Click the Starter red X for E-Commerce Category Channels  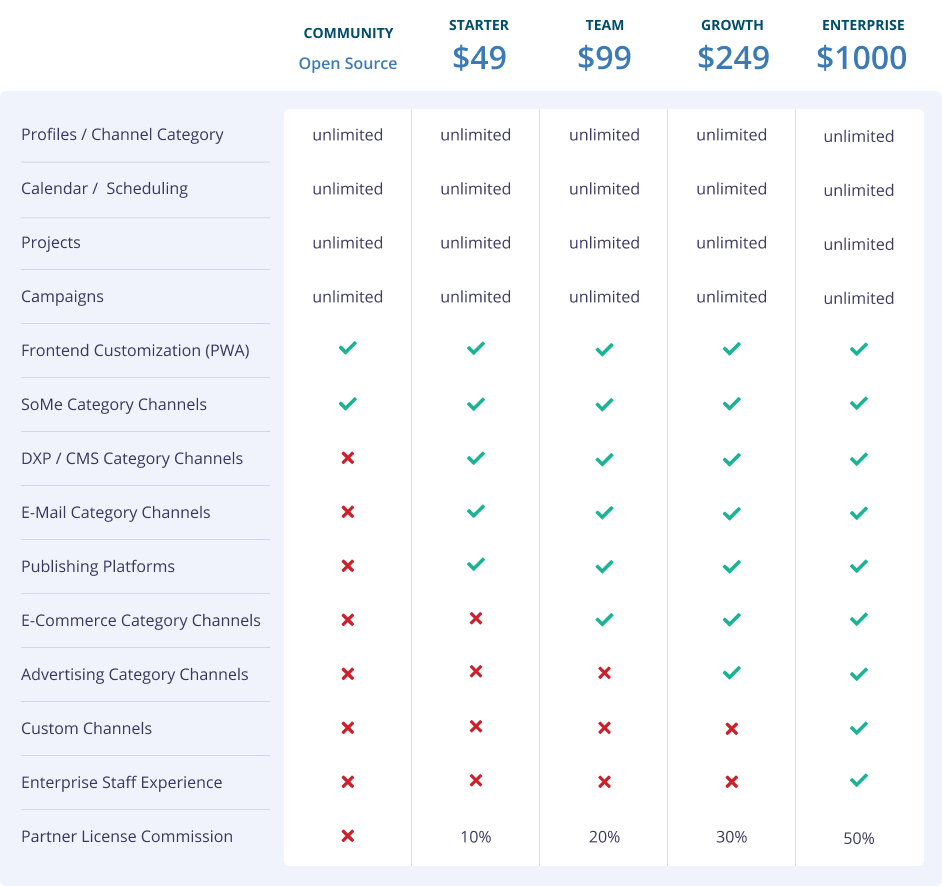476,619
